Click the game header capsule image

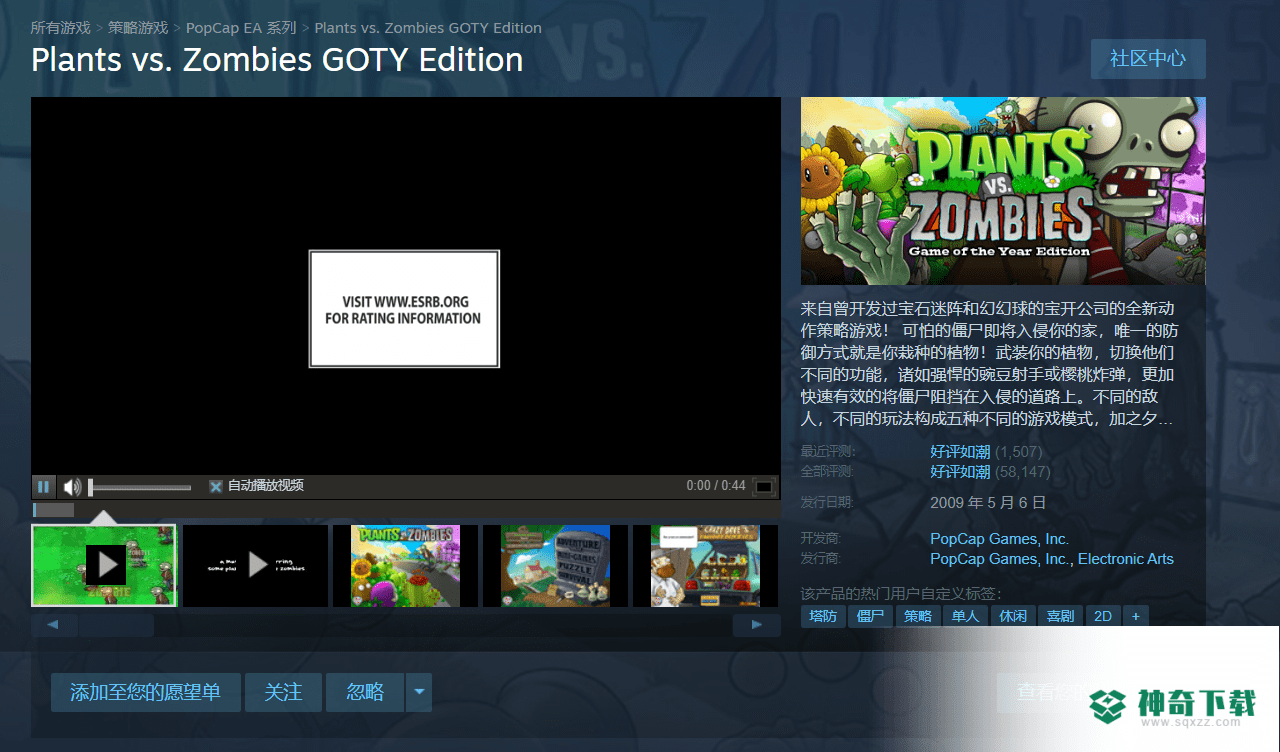coord(1003,191)
